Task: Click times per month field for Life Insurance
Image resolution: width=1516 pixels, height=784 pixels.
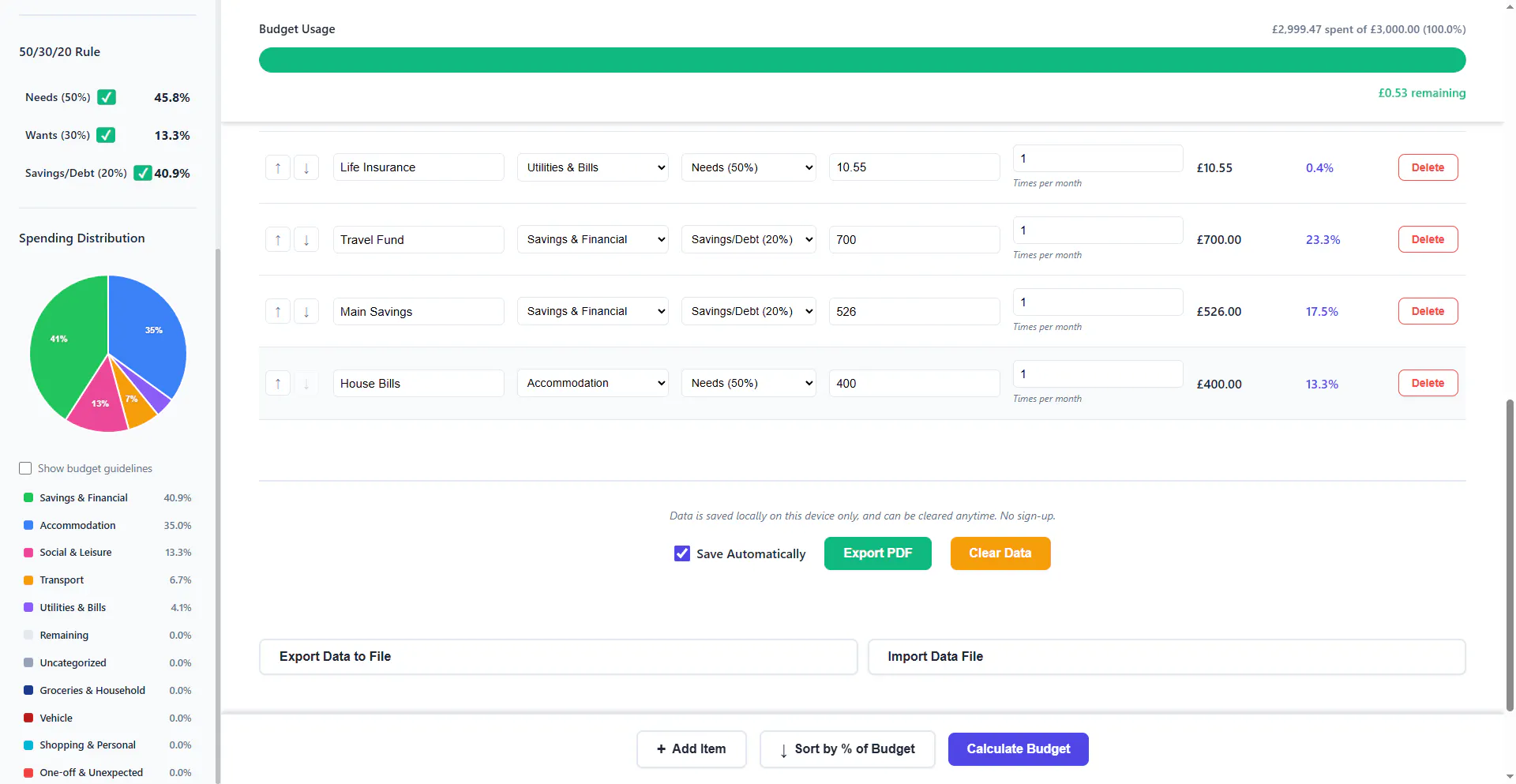Action: pos(1098,159)
